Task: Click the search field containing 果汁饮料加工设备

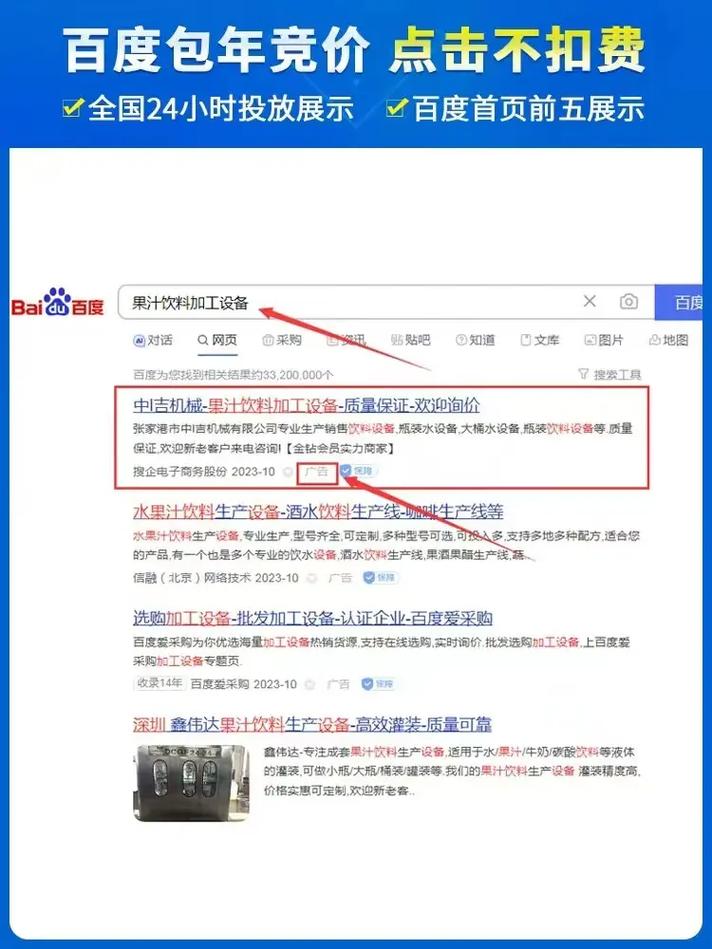Action: pos(386,302)
